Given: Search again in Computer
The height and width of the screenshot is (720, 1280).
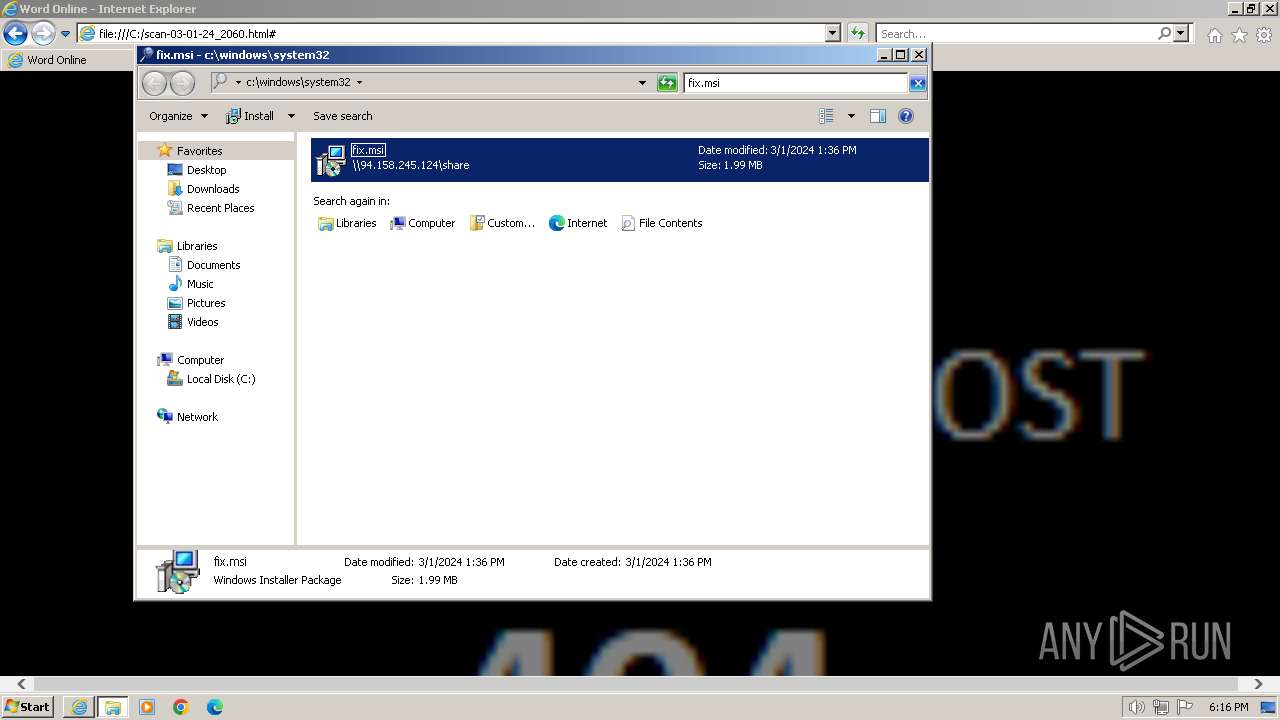Looking at the screenshot, I should 423,223.
